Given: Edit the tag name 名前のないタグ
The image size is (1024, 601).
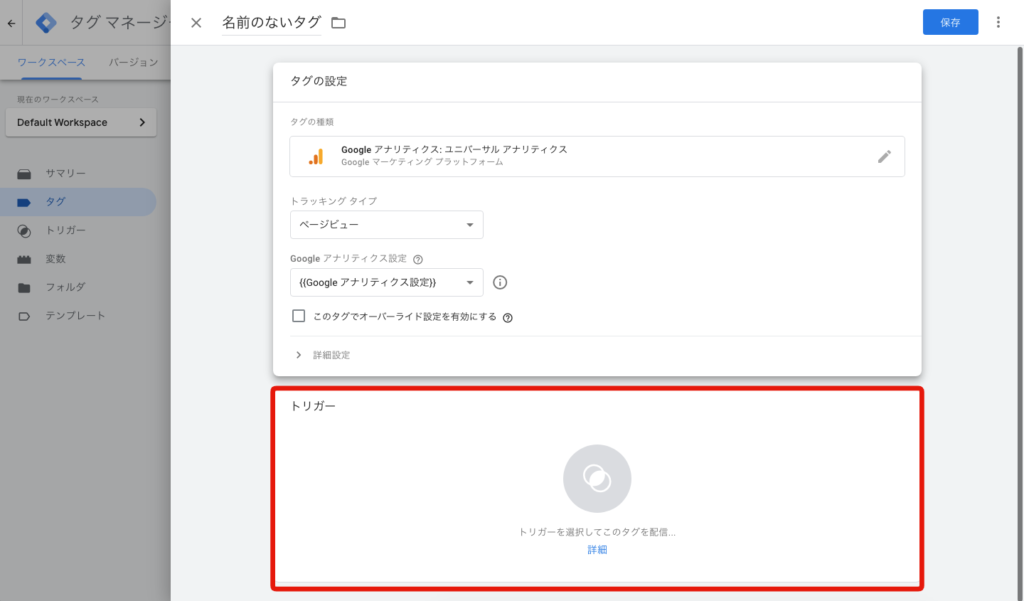Looking at the screenshot, I should coord(272,22).
